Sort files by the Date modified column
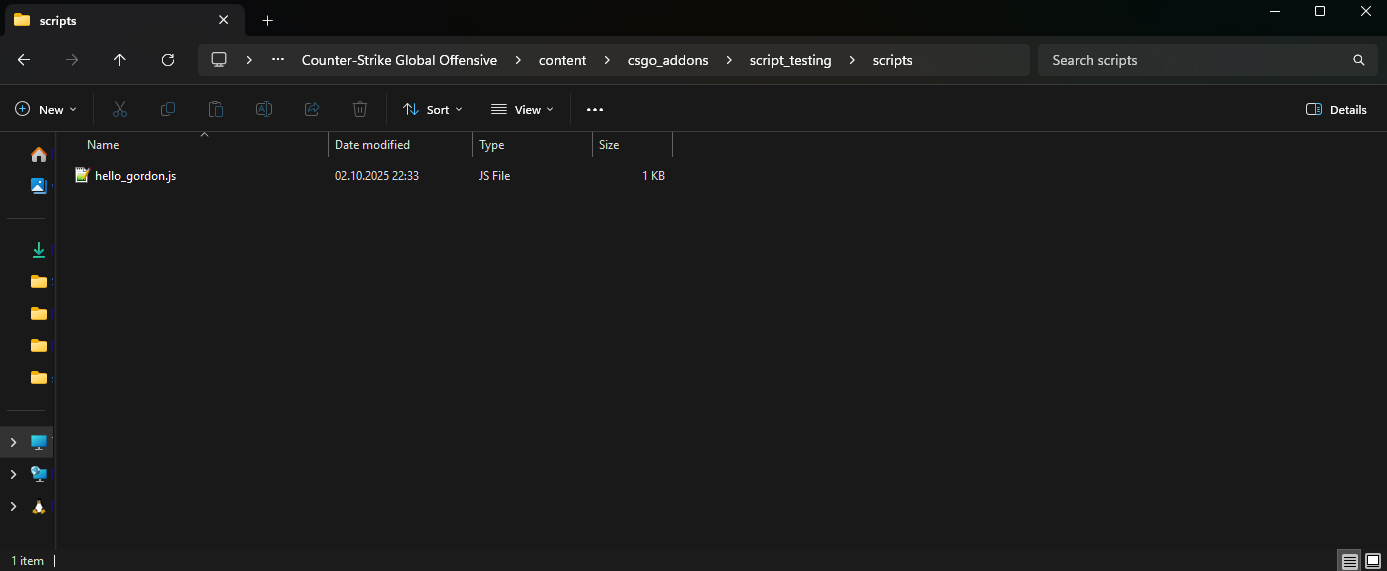Image resolution: width=1387 pixels, height=571 pixels. [x=372, y=145]
